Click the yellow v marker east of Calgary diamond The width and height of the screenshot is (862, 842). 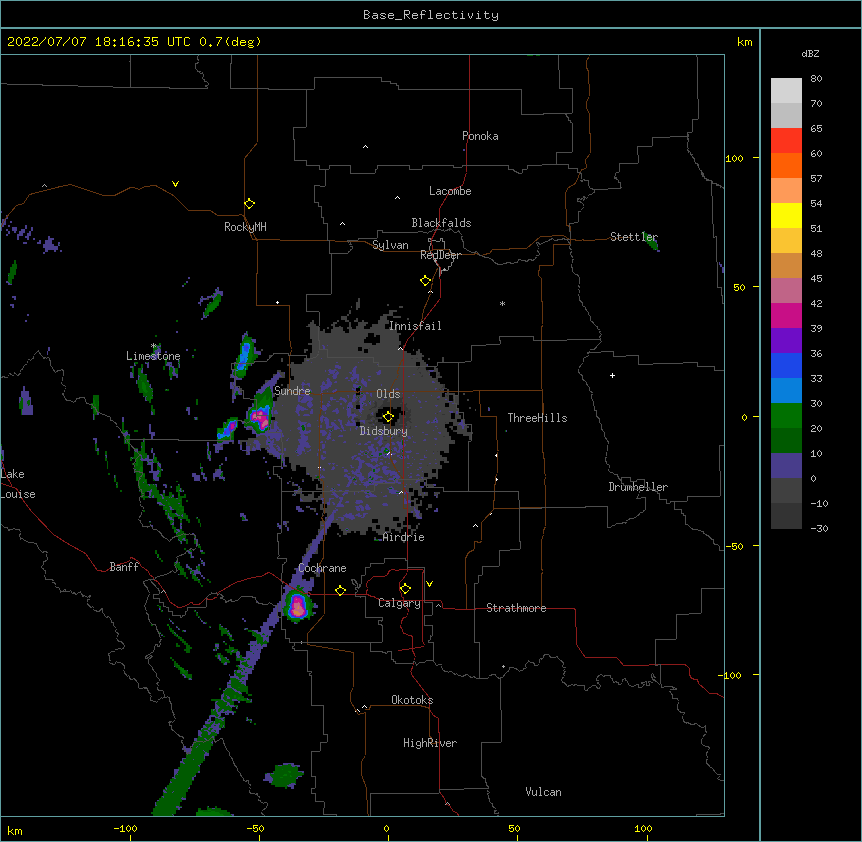tap(429, 584)
